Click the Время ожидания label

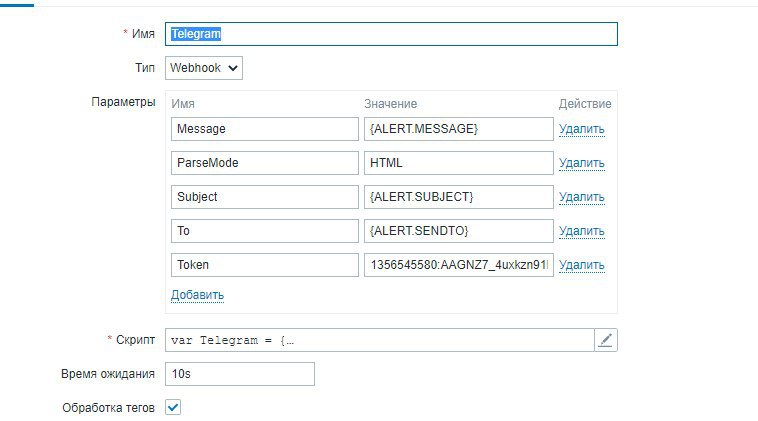click(108, 374)
